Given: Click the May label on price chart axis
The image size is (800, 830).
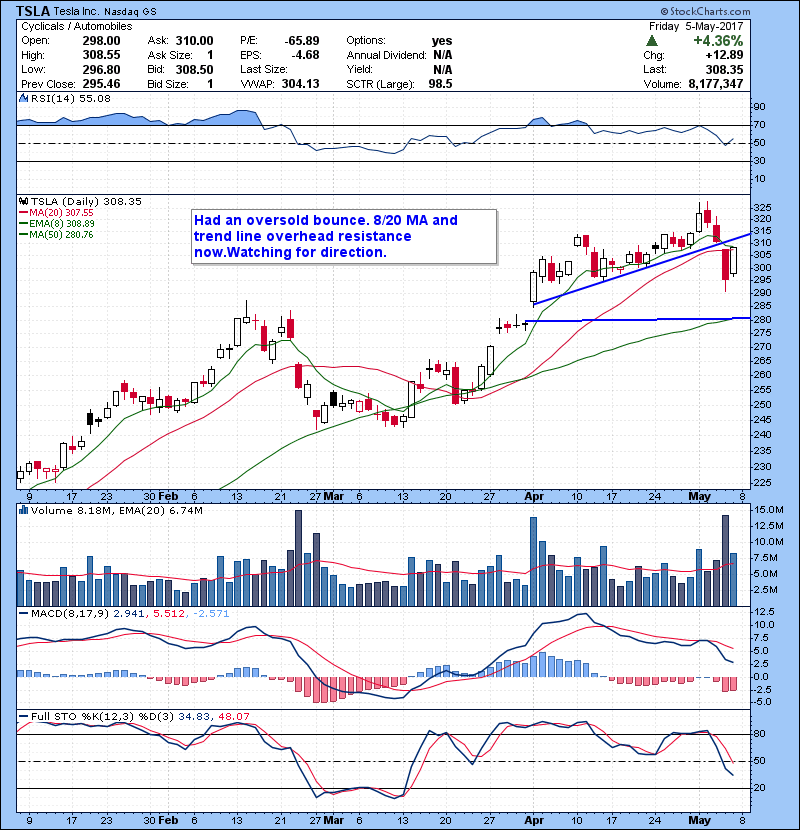Looking at the screenshot, I should (x=699, y=497).
